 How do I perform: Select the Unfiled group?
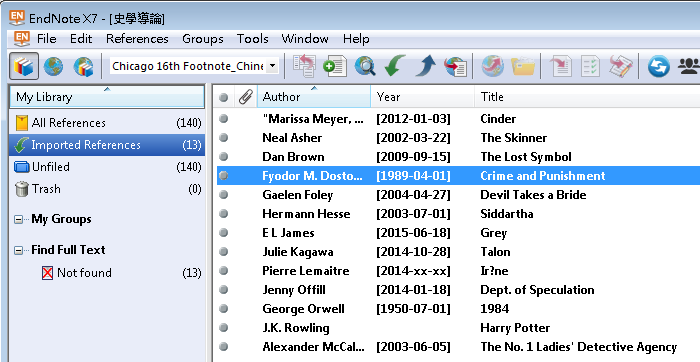107,167
